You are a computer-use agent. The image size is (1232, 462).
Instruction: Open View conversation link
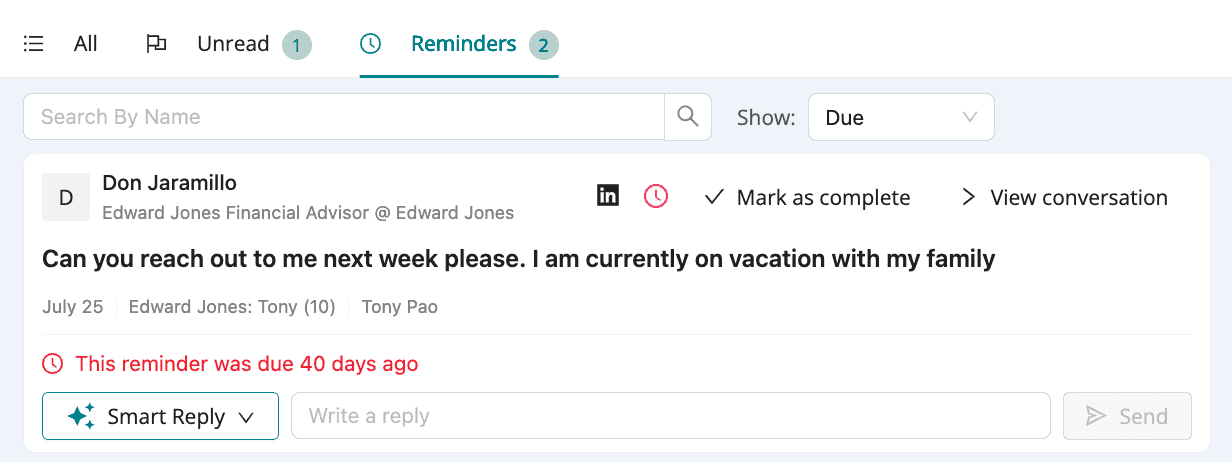click(1065, 197)
